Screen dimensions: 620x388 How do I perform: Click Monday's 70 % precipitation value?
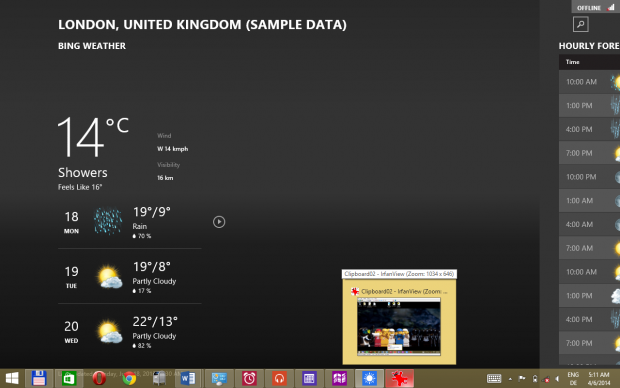tap(142, 236)
